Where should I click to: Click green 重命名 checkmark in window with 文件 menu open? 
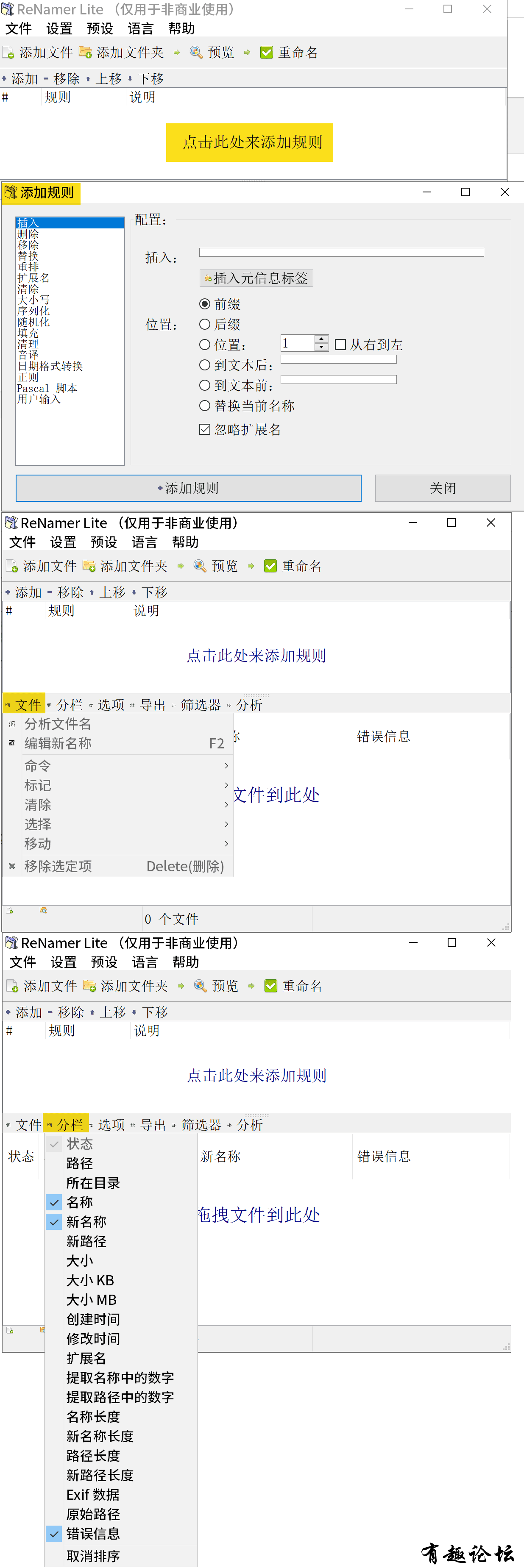point(270,566)
